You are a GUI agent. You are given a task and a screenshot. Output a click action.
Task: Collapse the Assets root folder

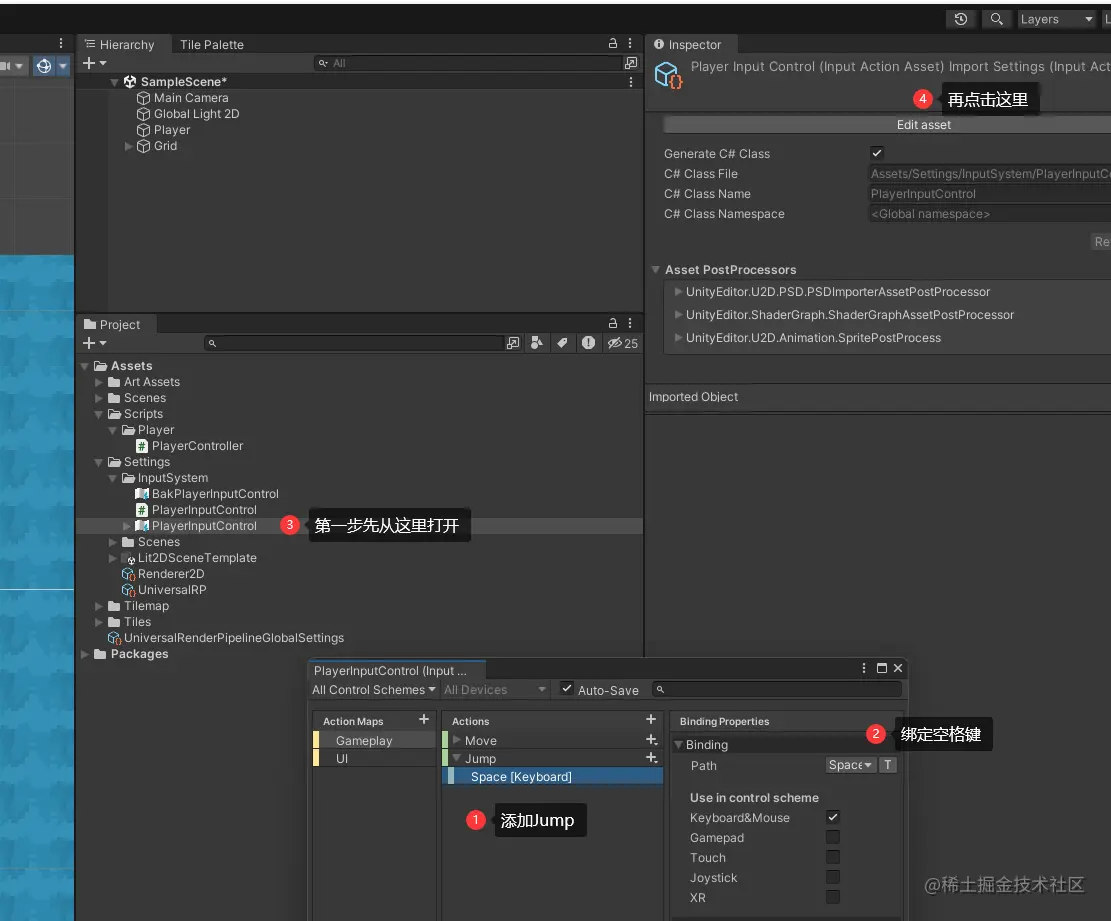(85, 366)
